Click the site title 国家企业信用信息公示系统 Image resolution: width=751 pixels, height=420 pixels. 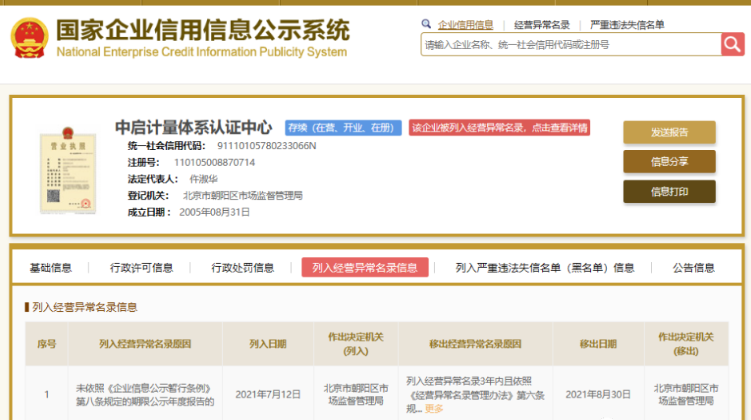click(x=203, y=31)
